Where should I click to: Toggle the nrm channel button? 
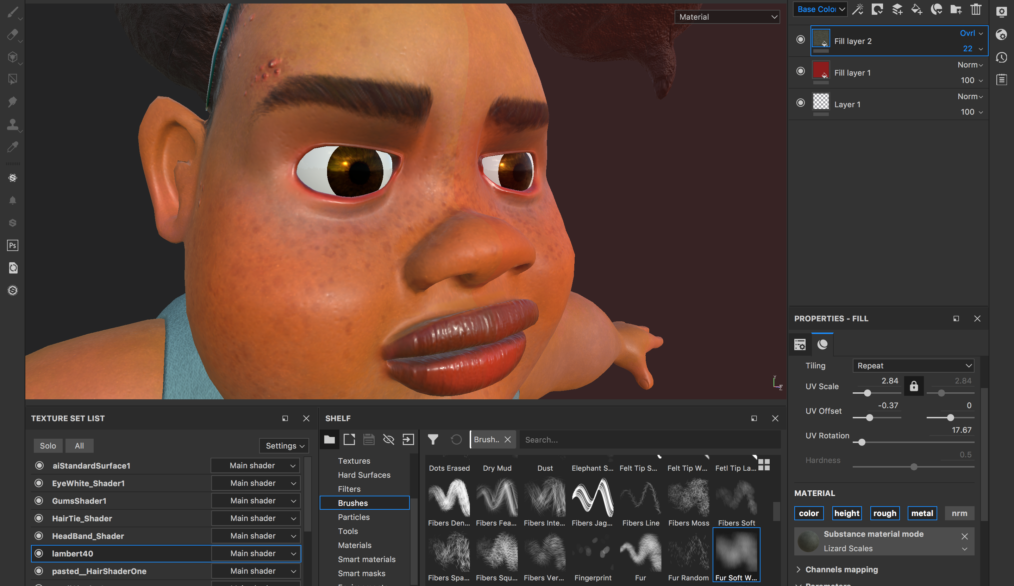click(960, 514)
